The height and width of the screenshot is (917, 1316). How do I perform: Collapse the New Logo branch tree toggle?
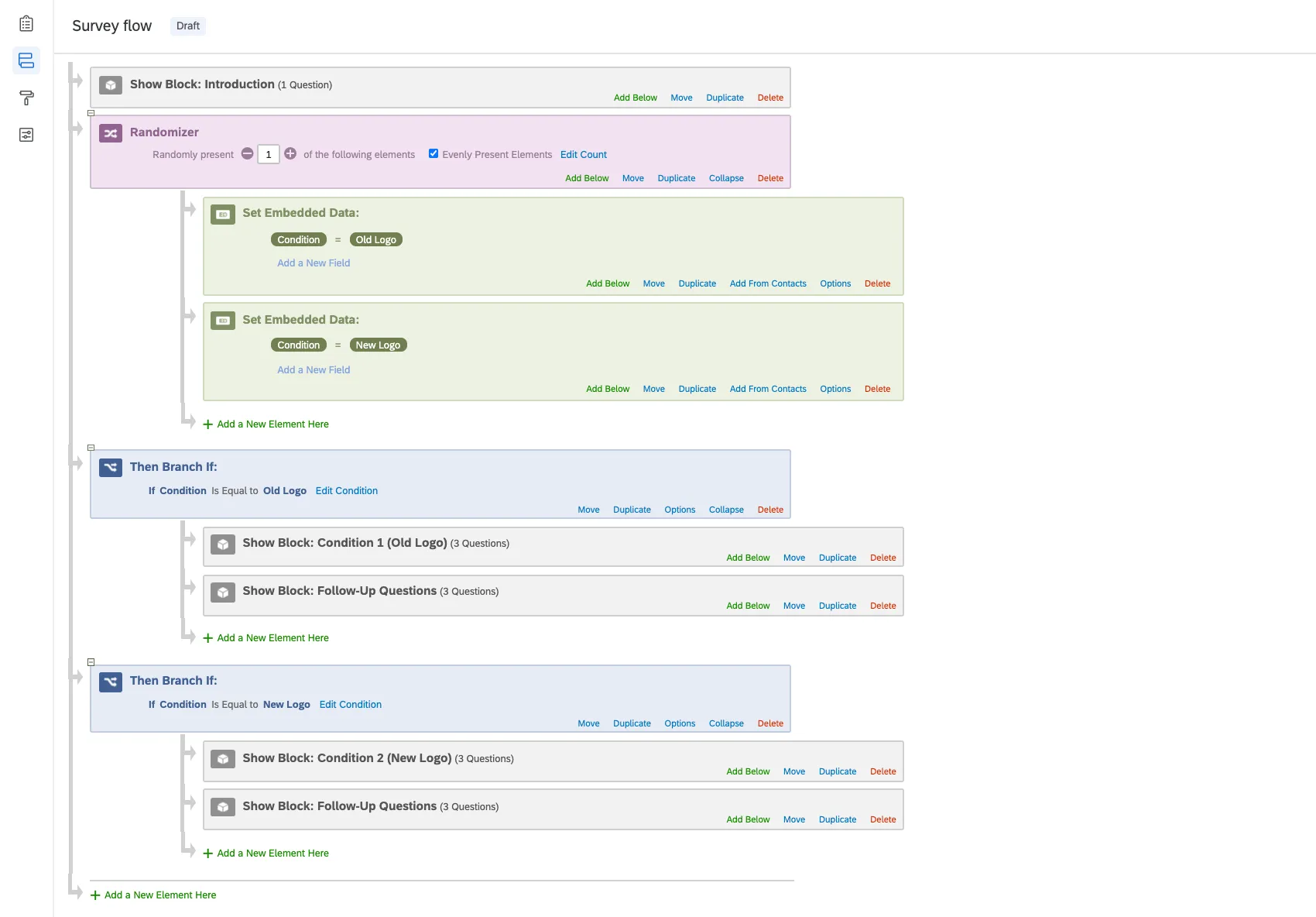coord(91,662)
